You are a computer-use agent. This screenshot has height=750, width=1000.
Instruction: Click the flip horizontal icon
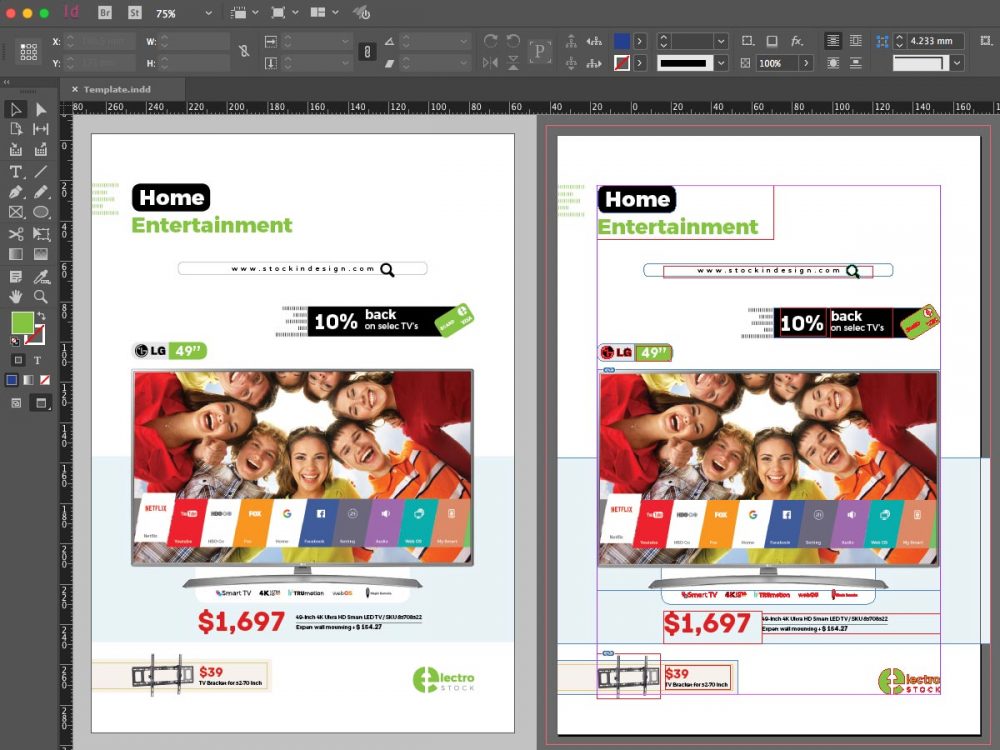pyautogui.click(x=490, y=62)
